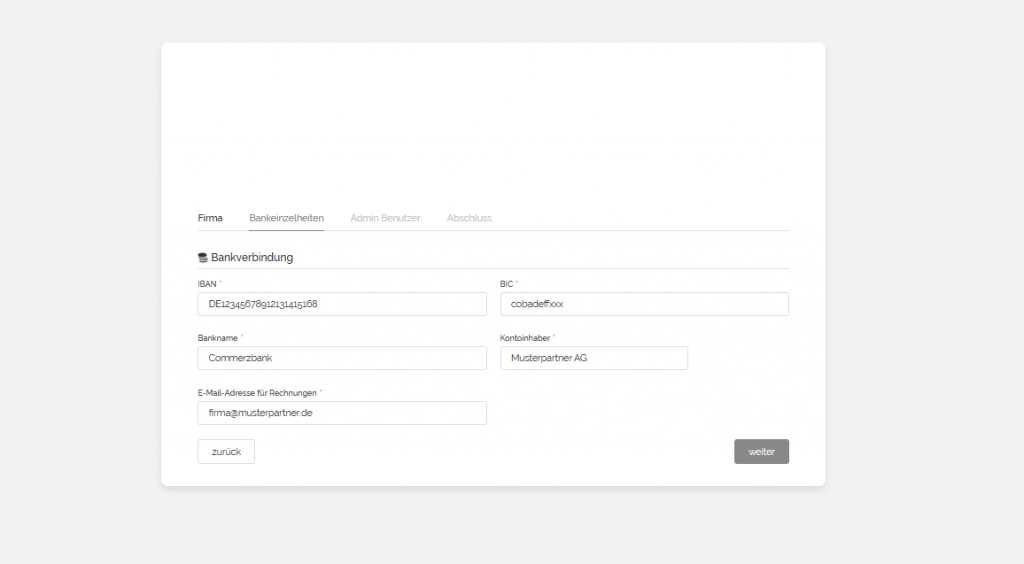Click the Bankverbindung section heading
The image size is (1024, 564).
pyautogui.click(x=252, y=258)
